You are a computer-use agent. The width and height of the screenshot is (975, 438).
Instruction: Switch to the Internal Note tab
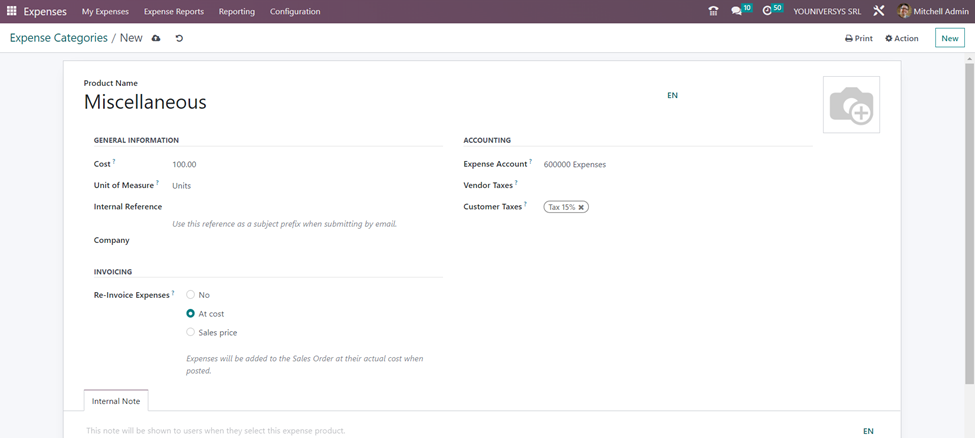[116, 401]
